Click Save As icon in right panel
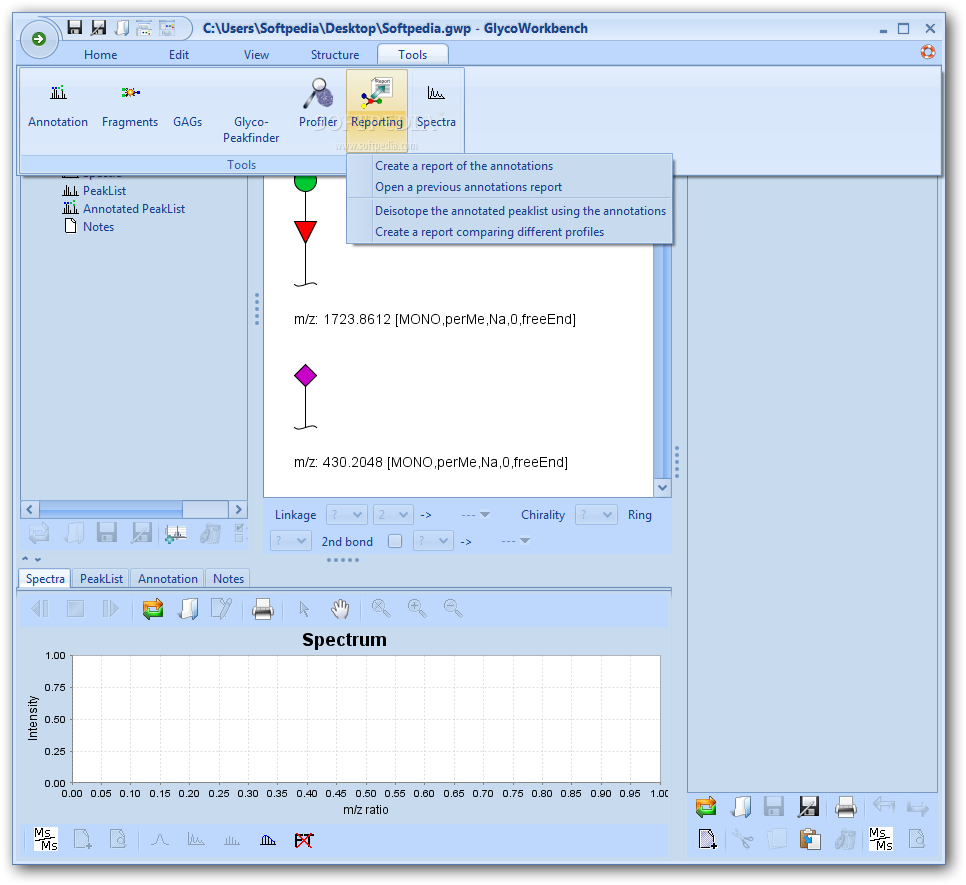This screenshot has width=966, height=885. 809,806
